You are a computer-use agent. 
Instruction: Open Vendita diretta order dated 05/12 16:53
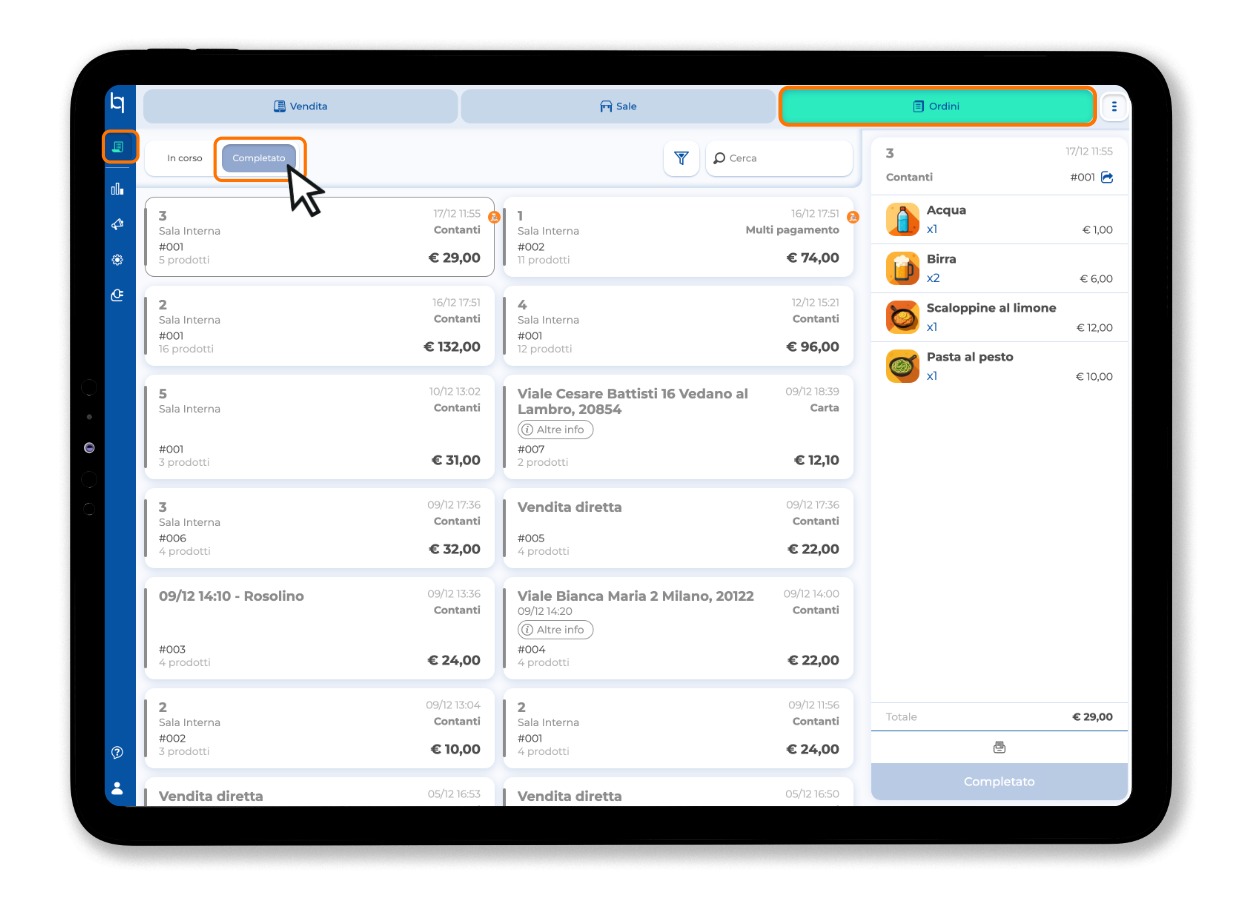320,793
